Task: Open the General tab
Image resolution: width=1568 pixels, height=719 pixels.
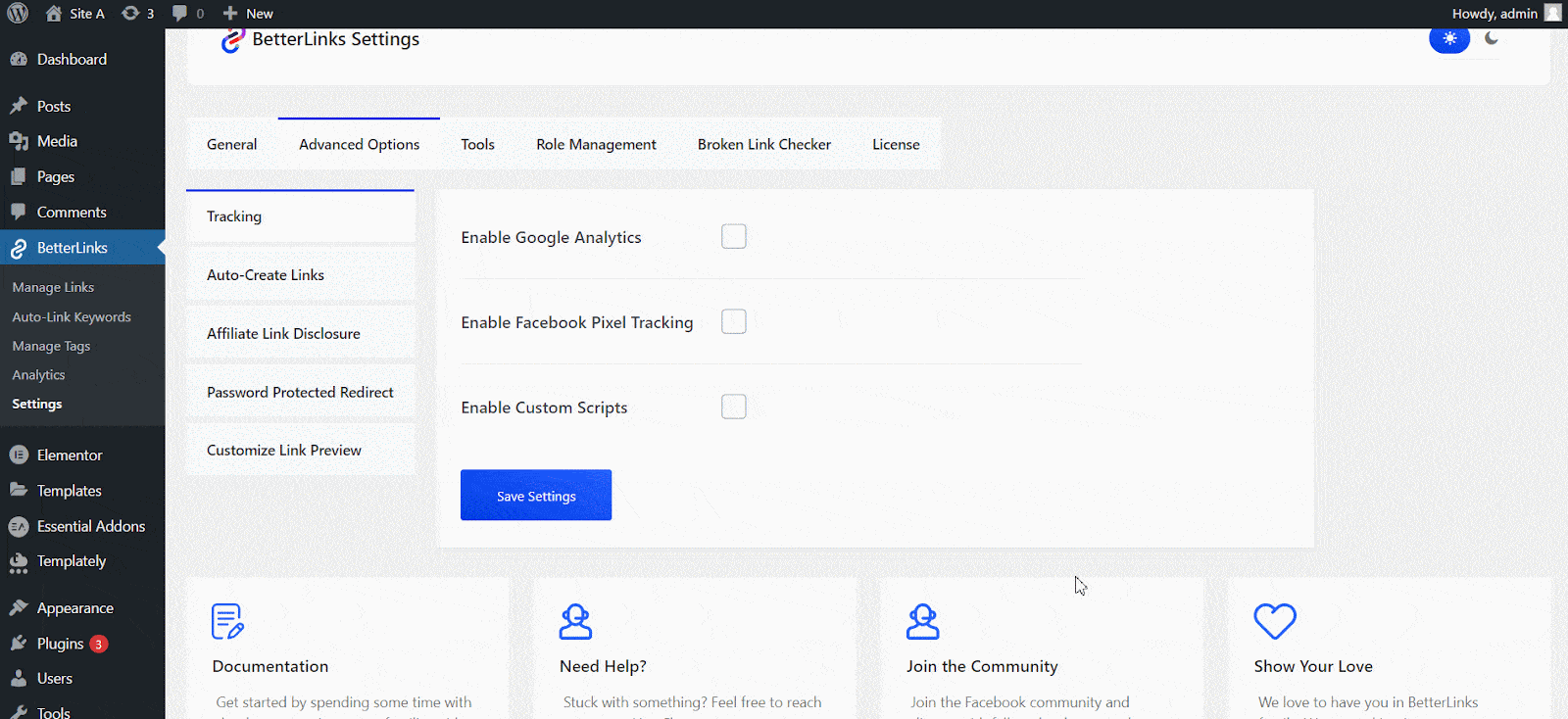Action: click(x=232, y=144)
